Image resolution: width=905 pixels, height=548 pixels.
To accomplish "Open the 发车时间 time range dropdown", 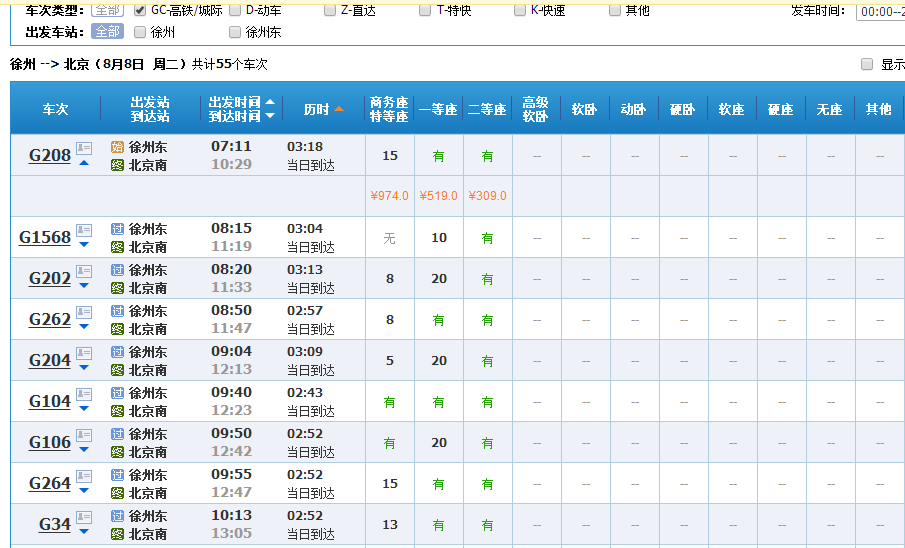I will coord(880,12).
